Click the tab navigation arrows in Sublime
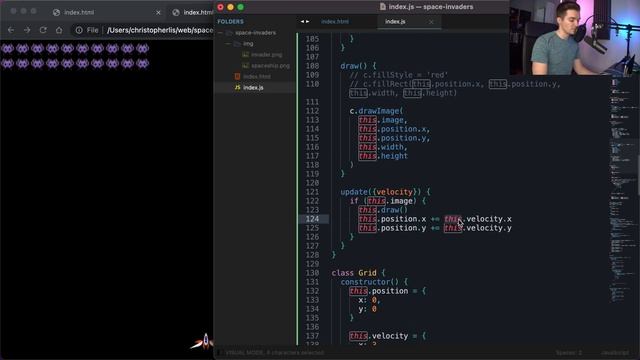Viewport: 640px width, 360px height. coord(305,22)
